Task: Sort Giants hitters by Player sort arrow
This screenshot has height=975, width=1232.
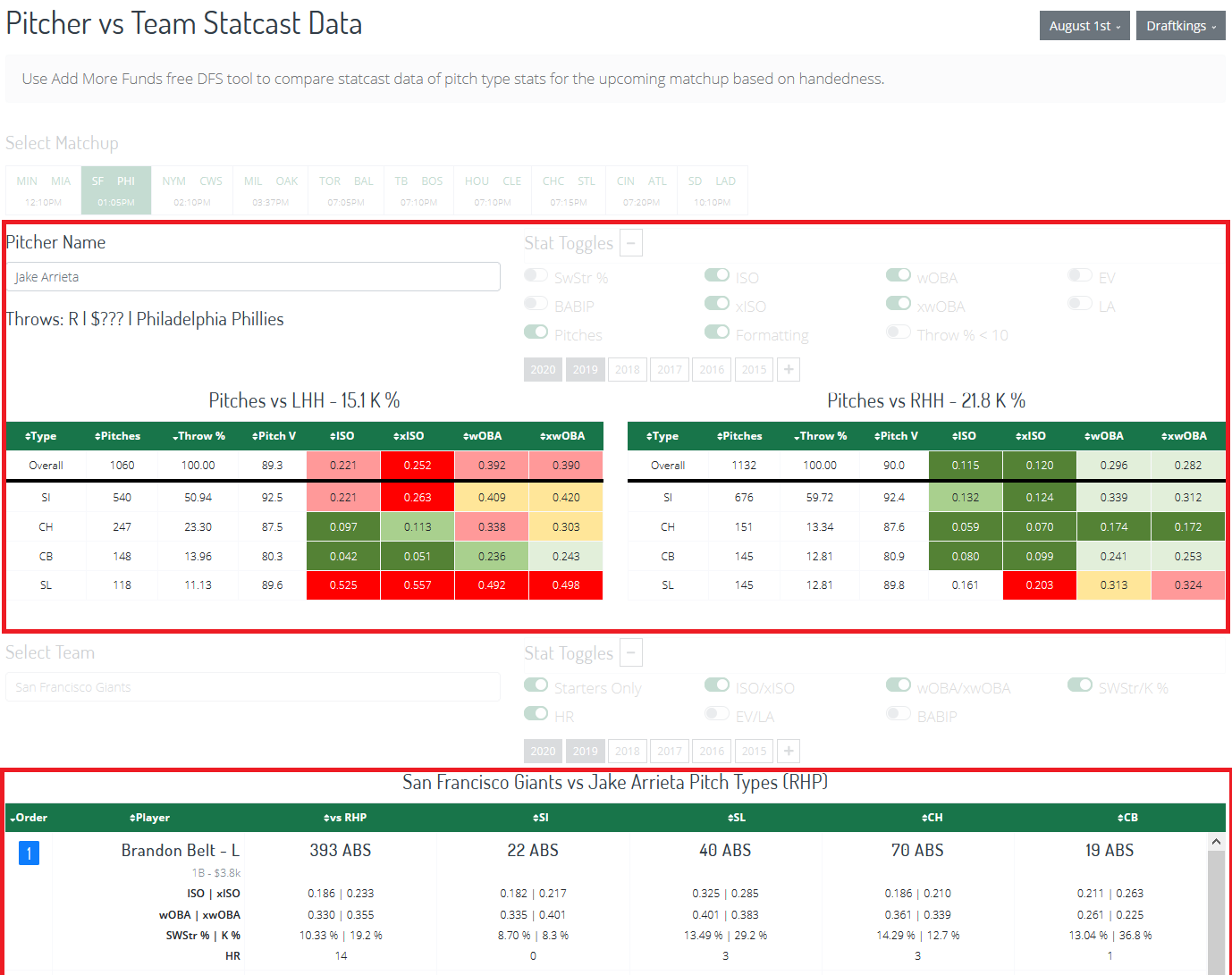Action: (x=134, y=818)
